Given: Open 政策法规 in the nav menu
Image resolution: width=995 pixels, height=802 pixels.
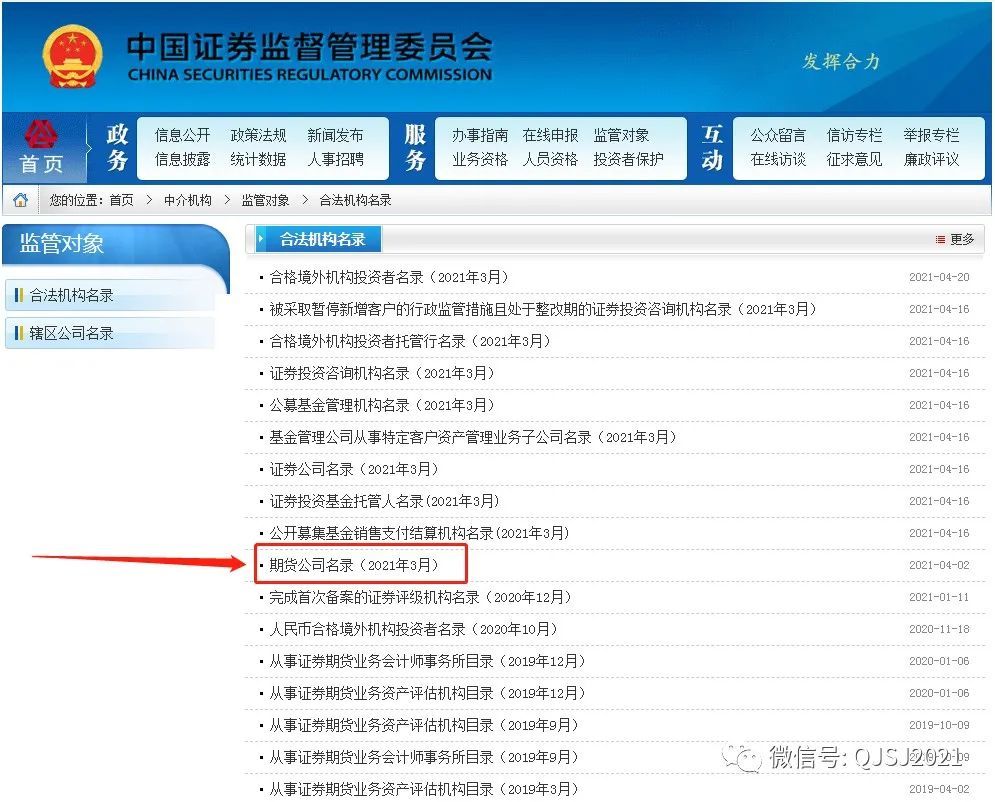Looking at the screenshot, I should [x=258, y=135].
